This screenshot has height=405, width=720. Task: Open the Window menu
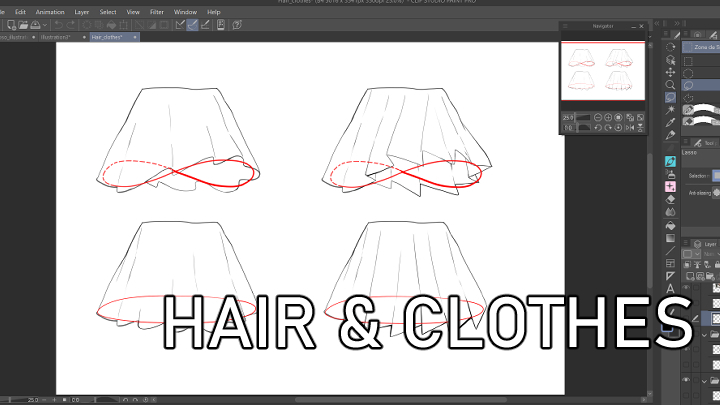(185, 12)
